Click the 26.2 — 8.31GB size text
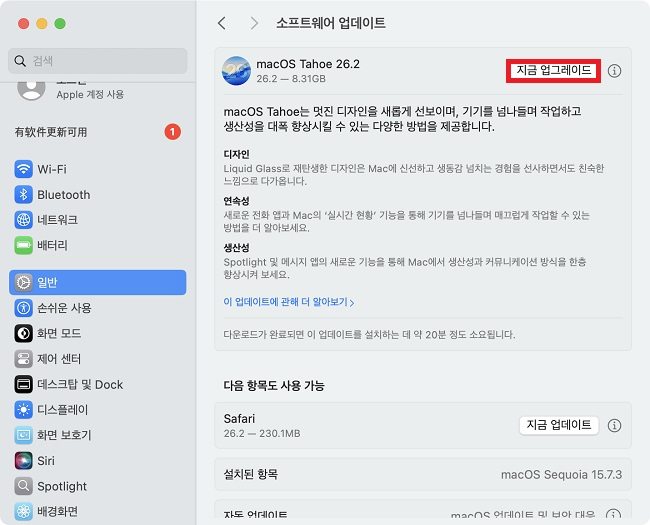The width and height of the screenshot is (650, 525). [x=291, y=79]
